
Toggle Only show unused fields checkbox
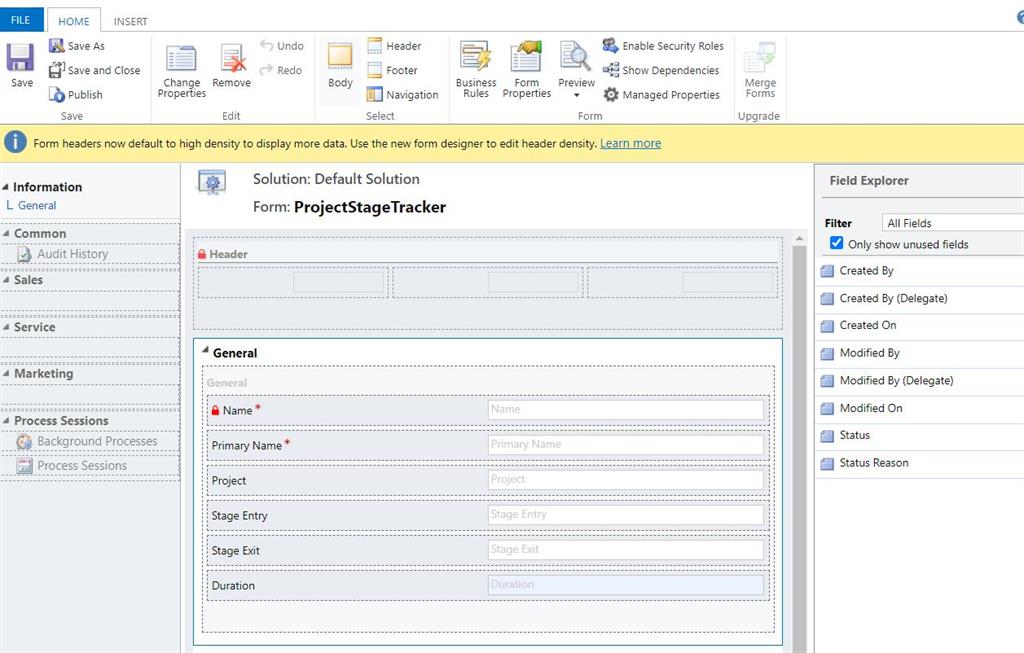click(x=837, y=243)
